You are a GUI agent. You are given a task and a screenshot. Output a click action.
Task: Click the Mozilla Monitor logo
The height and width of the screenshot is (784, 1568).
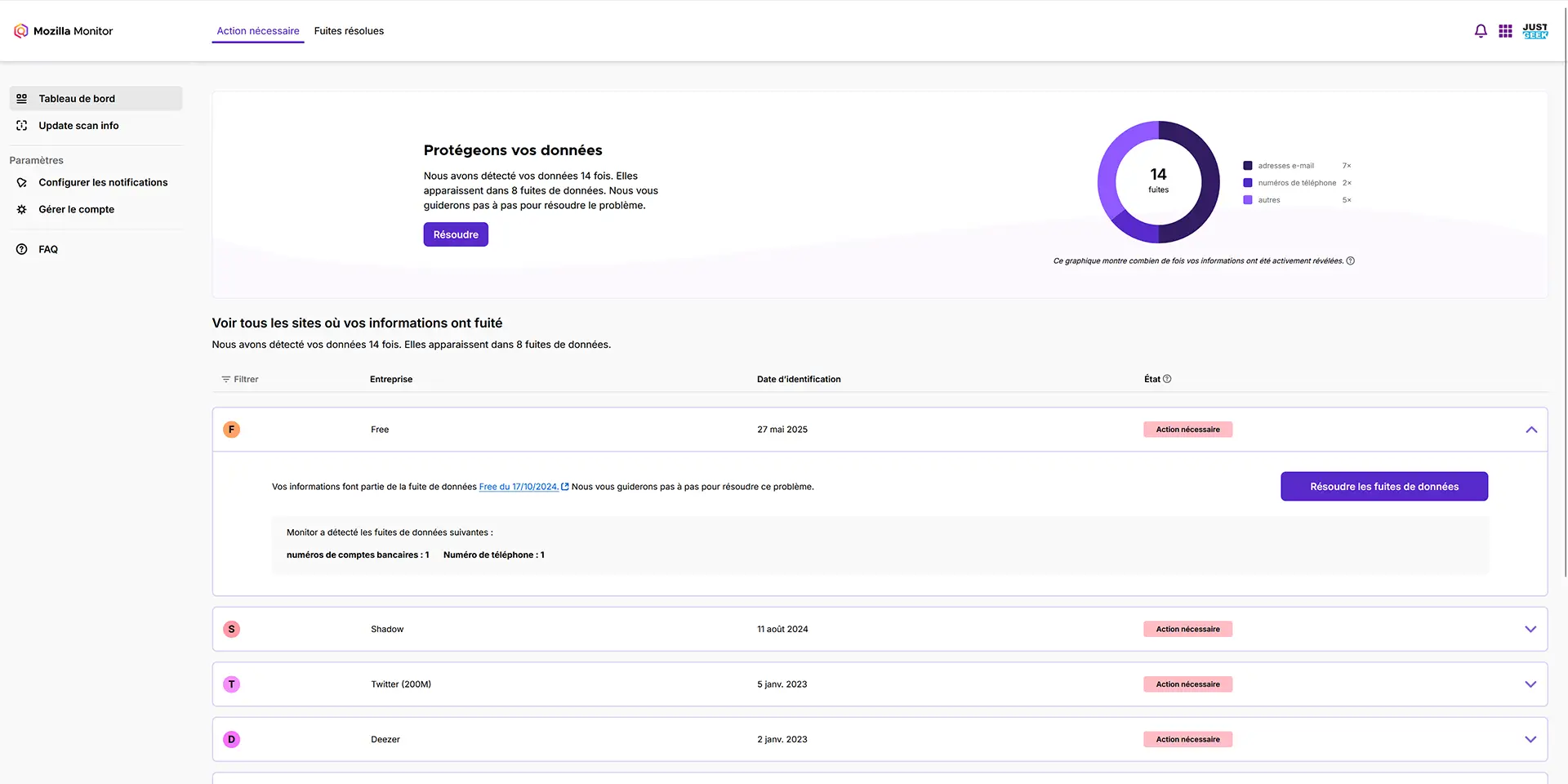coord(63,31)
